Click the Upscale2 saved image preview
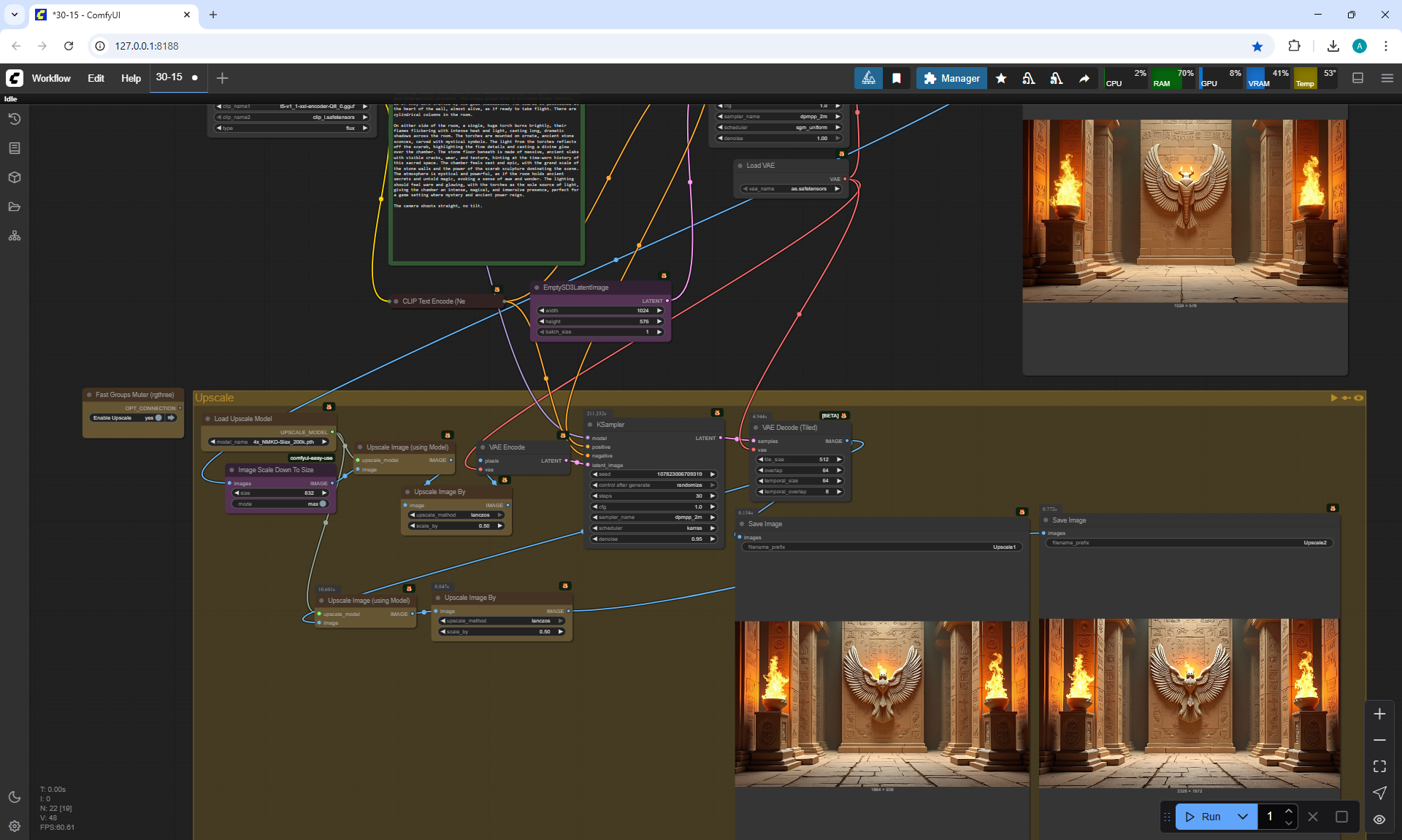 (x=1189, y=703)
